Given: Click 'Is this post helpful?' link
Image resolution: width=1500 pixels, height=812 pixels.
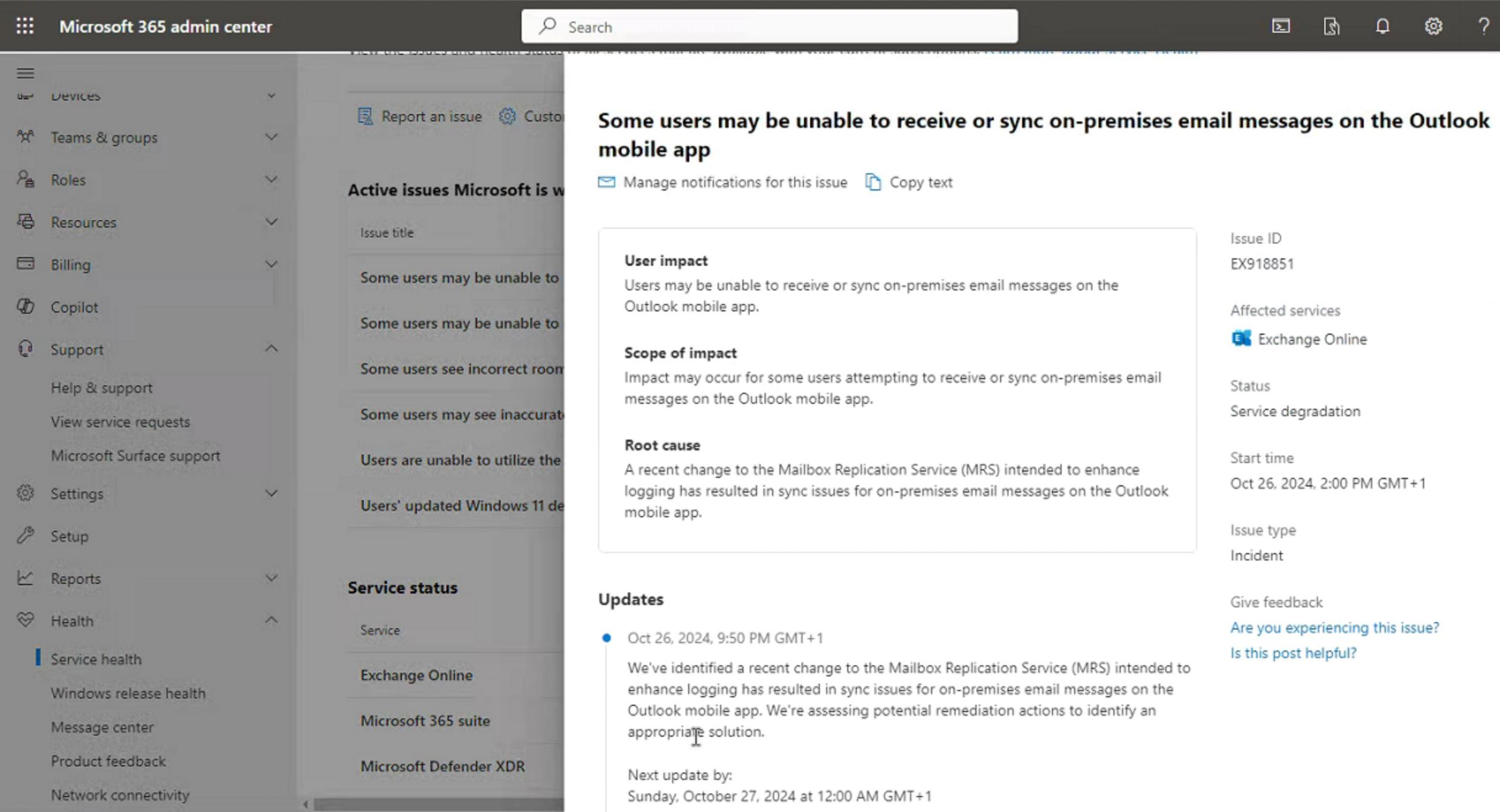Looking at the screenshot, I should (x=1293, y=652).
